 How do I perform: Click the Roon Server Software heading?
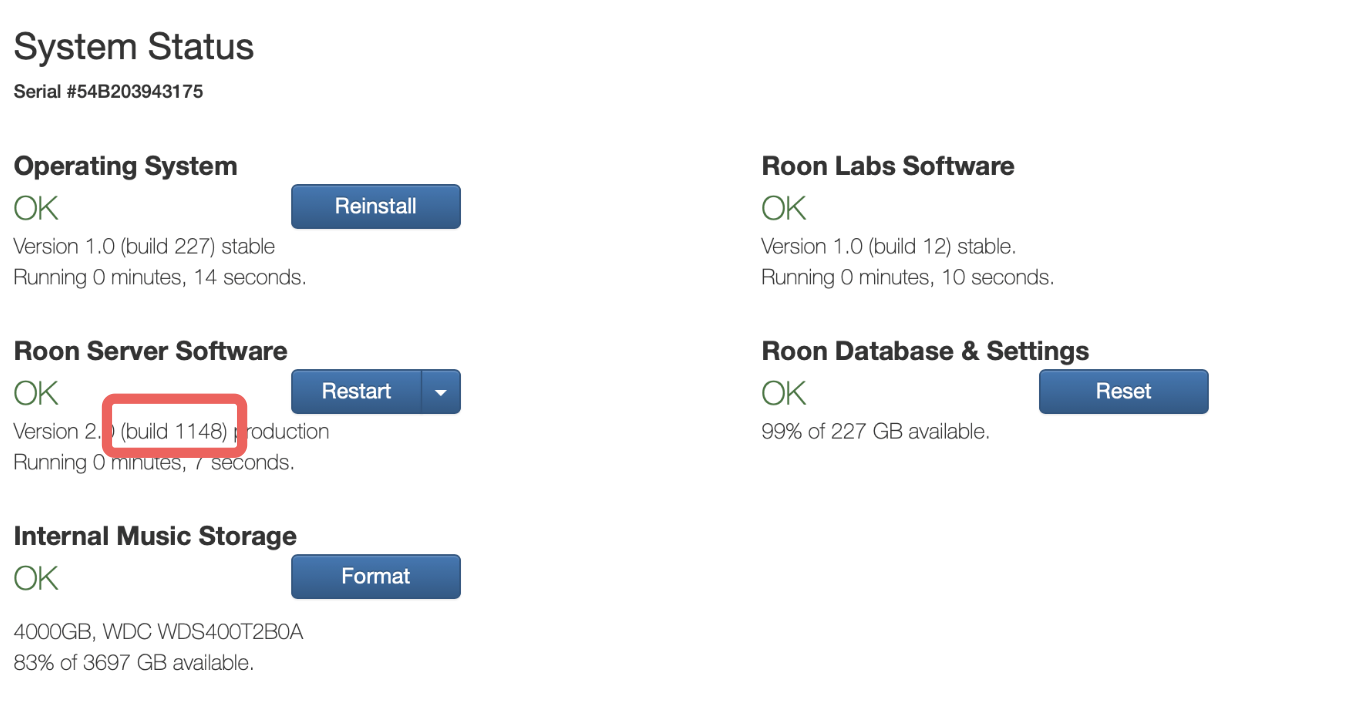(150, 351)
